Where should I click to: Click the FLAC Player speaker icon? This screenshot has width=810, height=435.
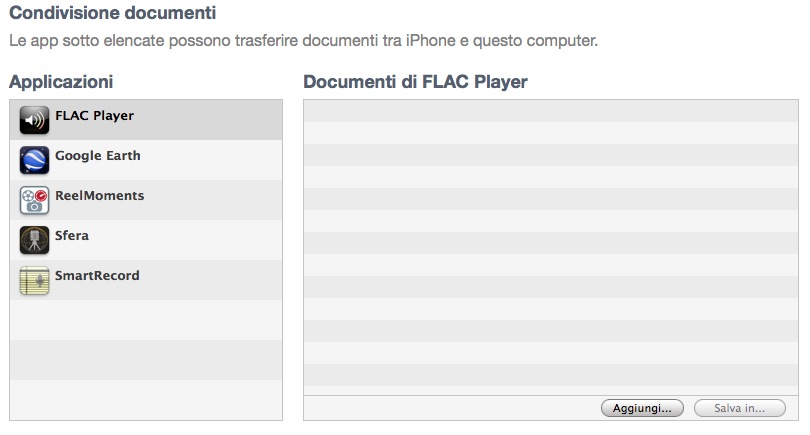pyautogui.click(x=34, y=120)
